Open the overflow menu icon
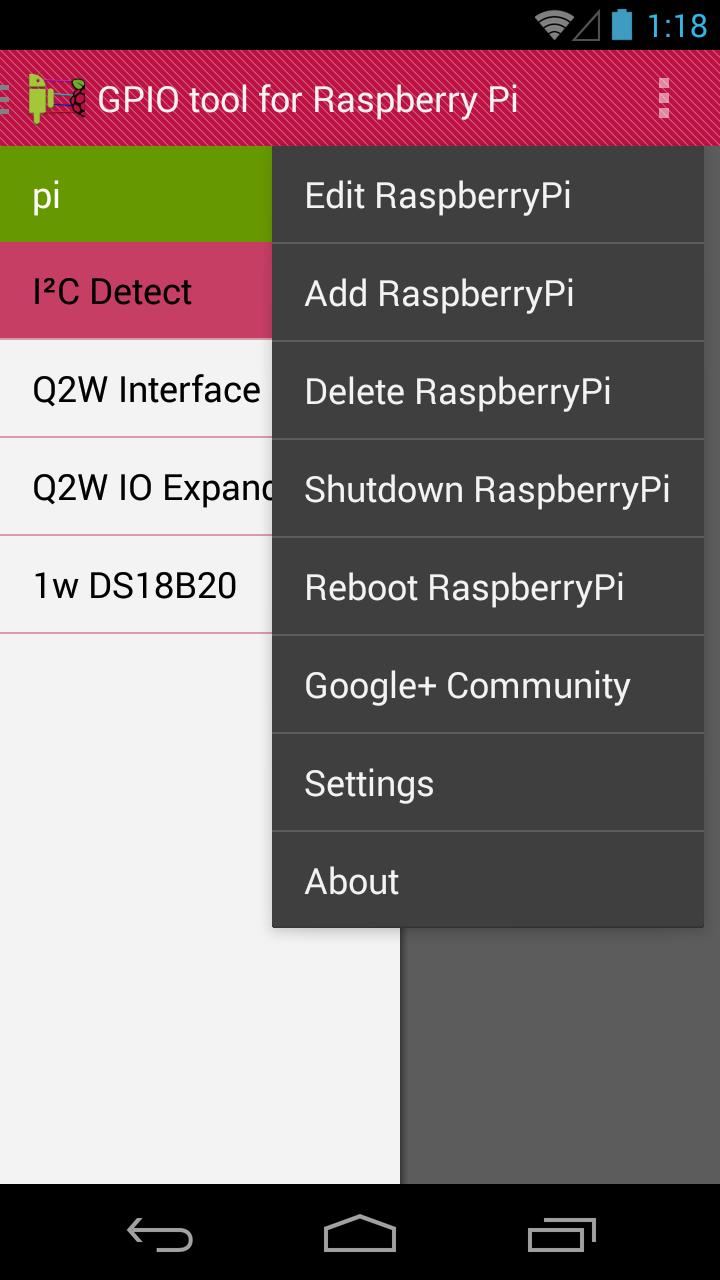The image size is (720, 1280). pyautogui.click(x=663, y=97)
